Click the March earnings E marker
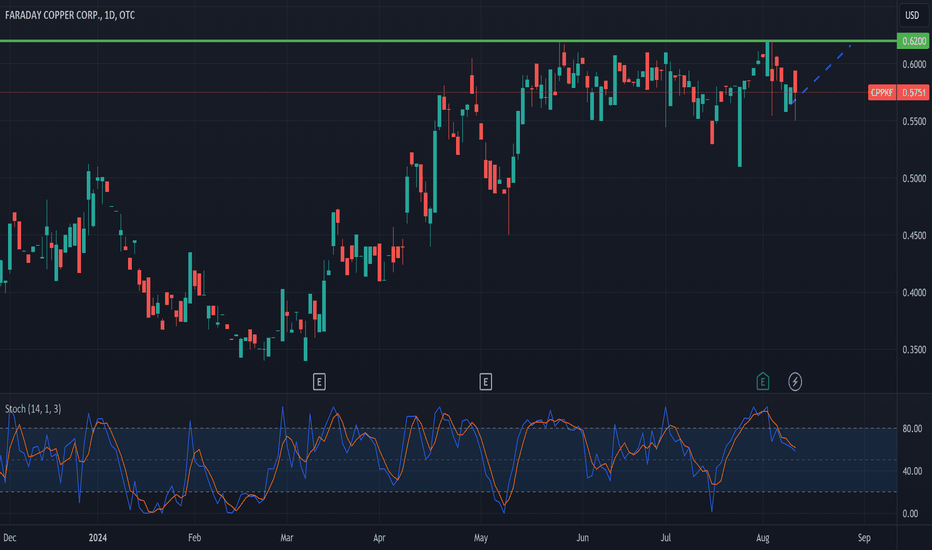The image size is (932, 550). (x=319, y=382)
